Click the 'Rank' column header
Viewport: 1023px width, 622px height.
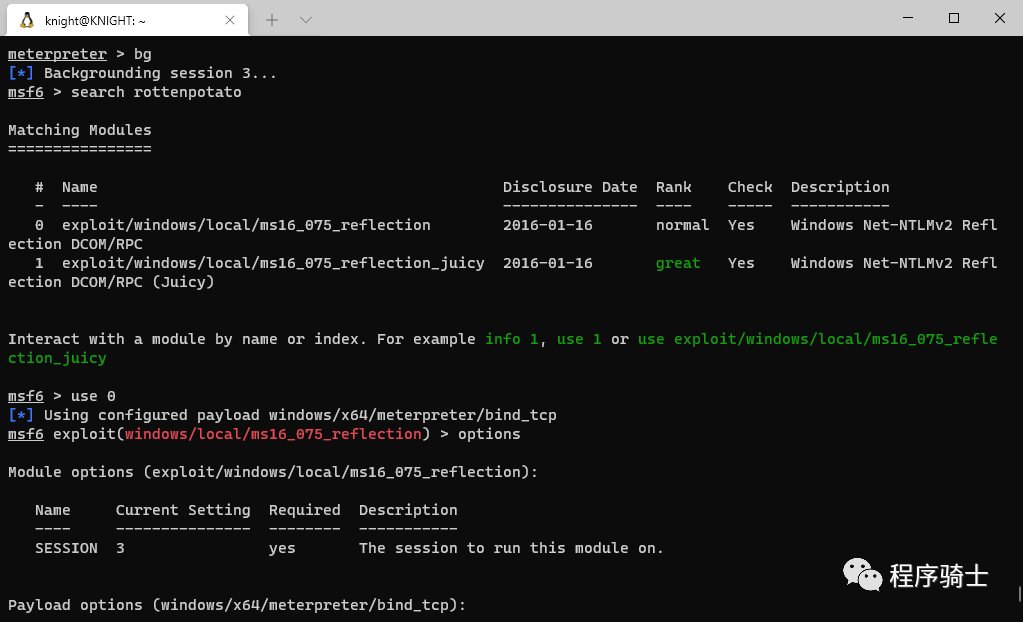tap(673, 187)
